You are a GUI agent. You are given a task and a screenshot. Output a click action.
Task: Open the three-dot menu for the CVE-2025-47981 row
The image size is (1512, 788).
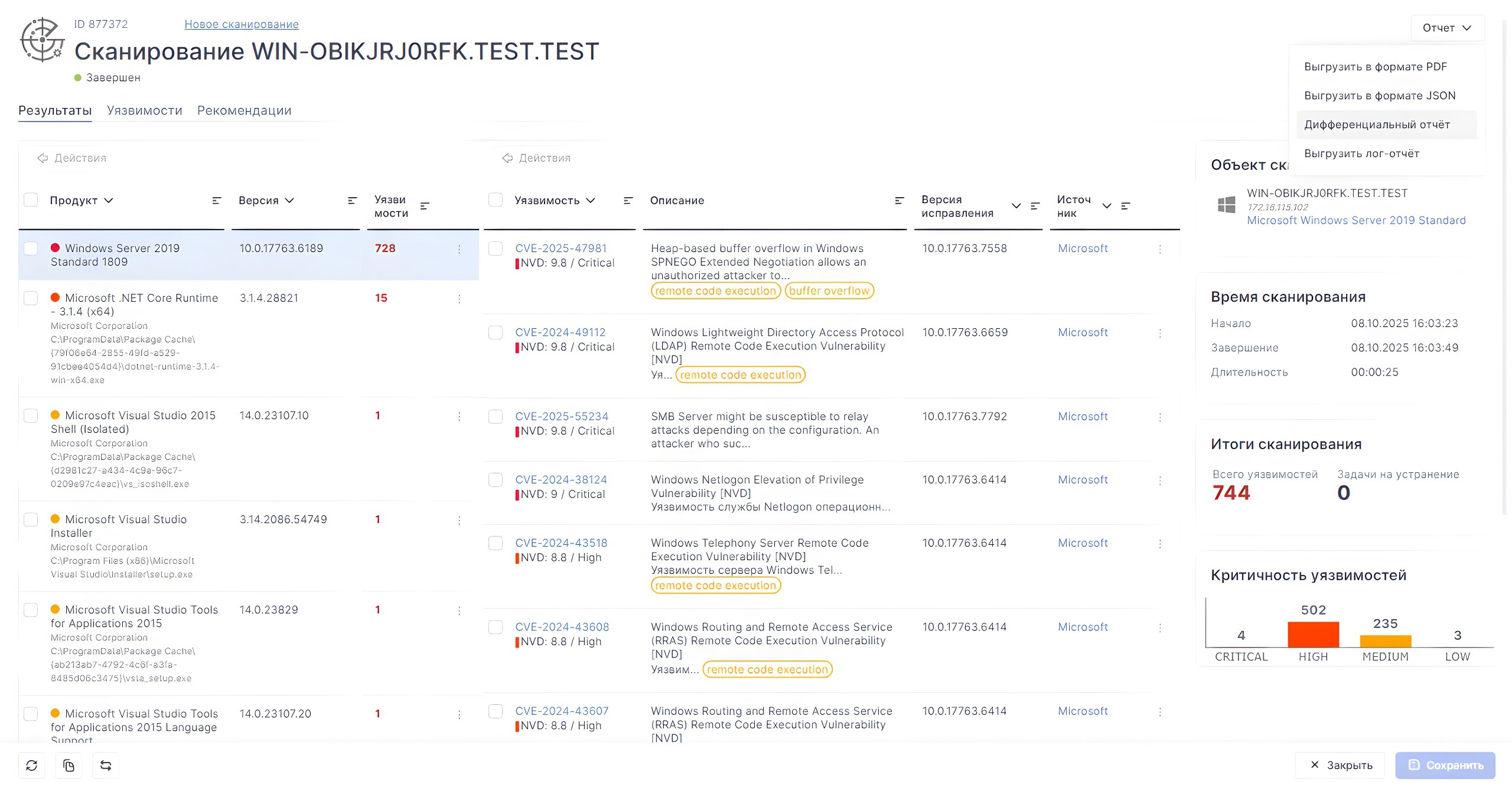[1160, 249]
